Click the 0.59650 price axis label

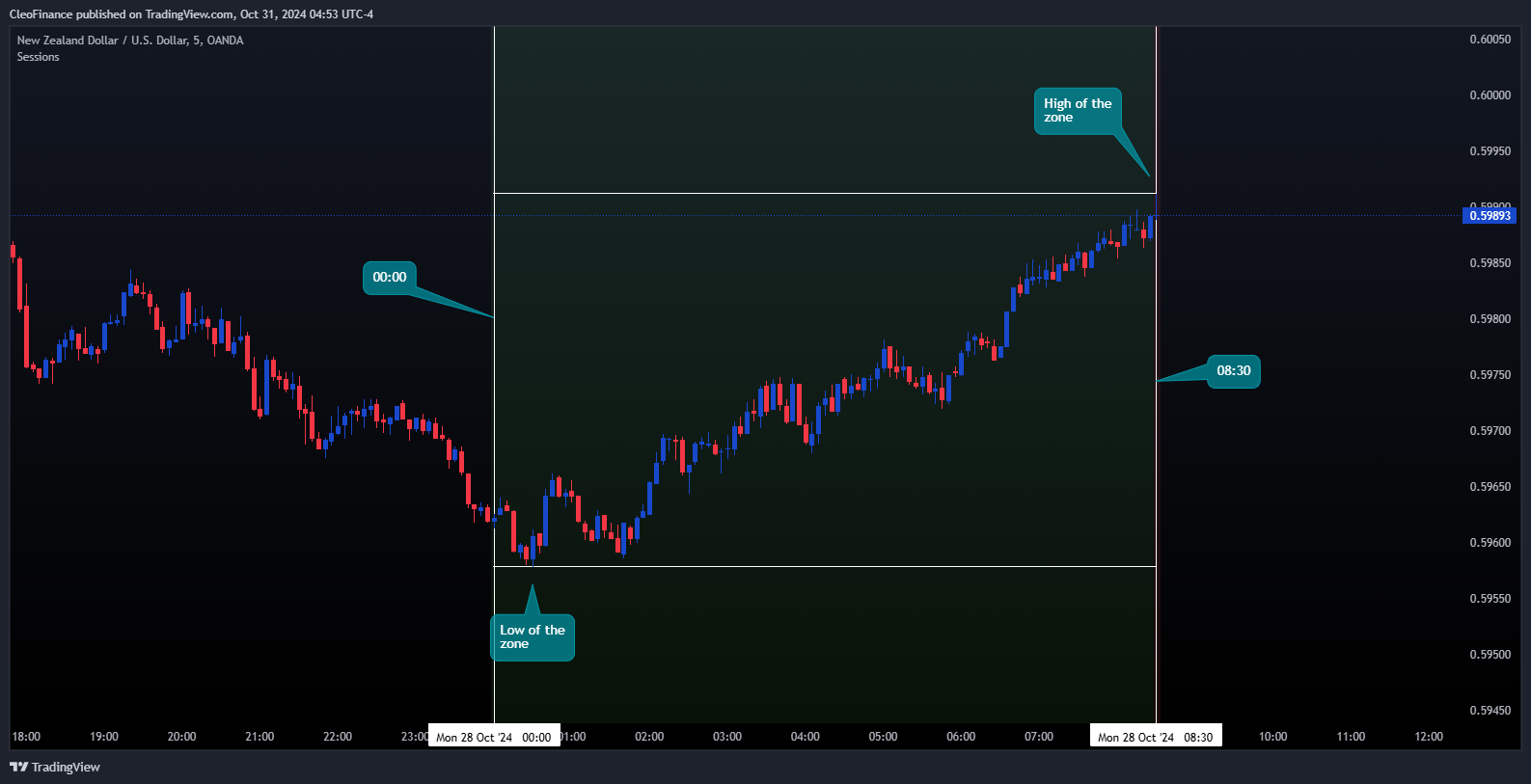(1490, 487)
